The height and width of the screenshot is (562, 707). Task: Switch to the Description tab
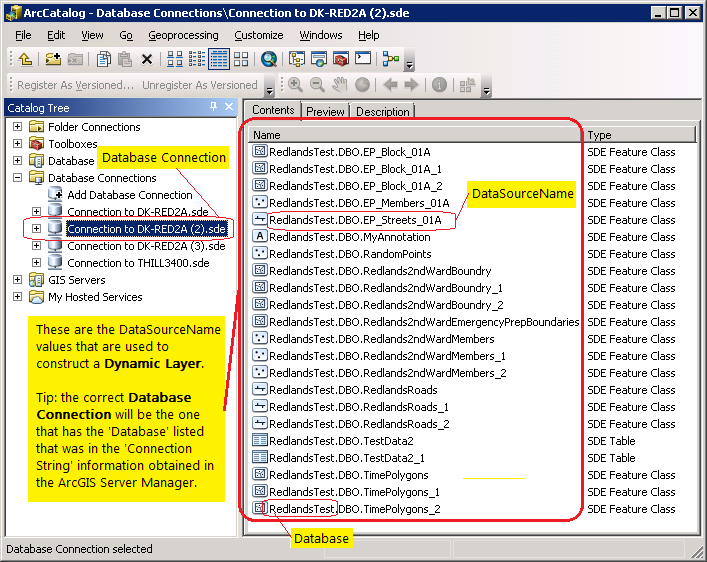pyautogui.click(x=383, y=111)
